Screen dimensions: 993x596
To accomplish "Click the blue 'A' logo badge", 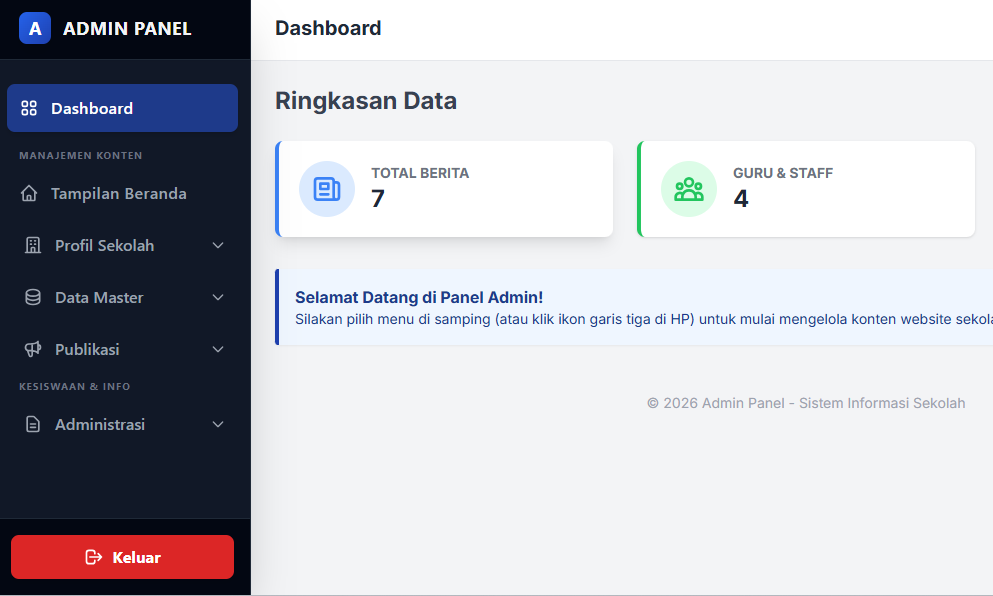I will click(x=35, y=29).
